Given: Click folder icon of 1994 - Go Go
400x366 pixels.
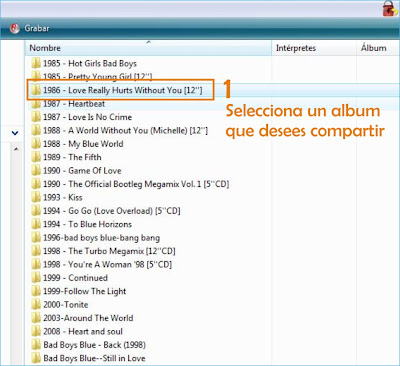Looking at the screenshot, I should [36, 211].
